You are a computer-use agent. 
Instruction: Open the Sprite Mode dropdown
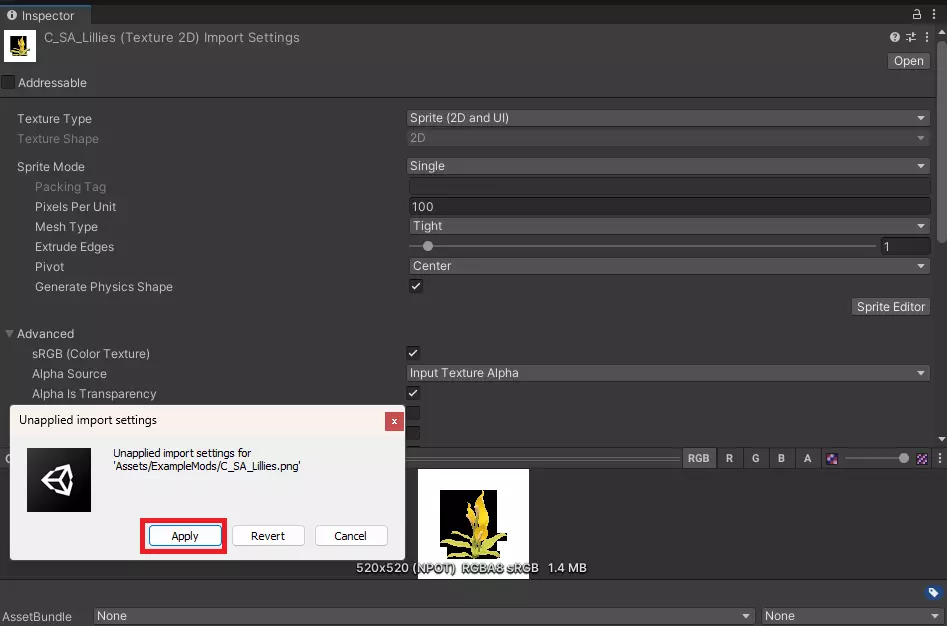click(x=668, y=165)
